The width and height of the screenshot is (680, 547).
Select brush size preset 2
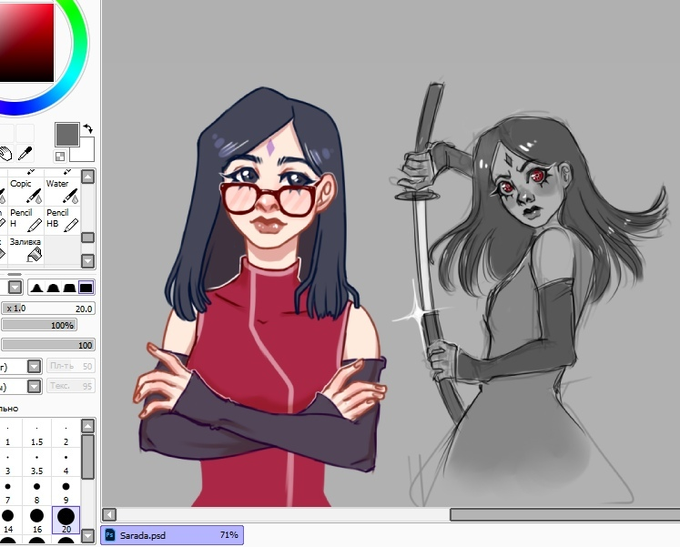pyautogui.click(x=66, y=435)
